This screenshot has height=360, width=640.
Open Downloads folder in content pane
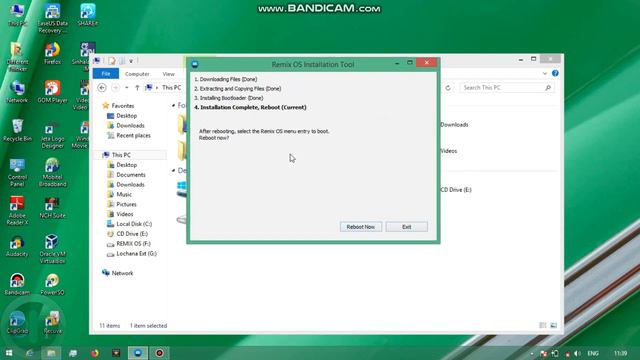454,125
